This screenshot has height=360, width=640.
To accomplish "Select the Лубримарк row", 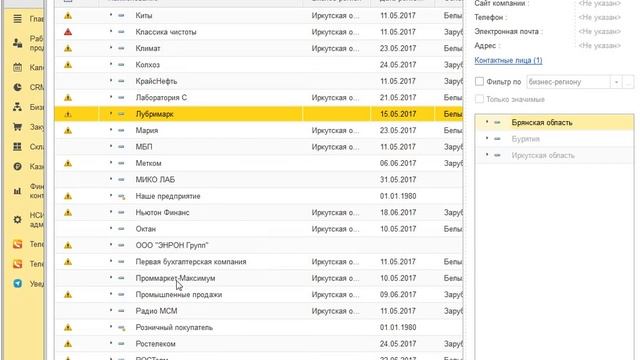I will tap(259, 114).
